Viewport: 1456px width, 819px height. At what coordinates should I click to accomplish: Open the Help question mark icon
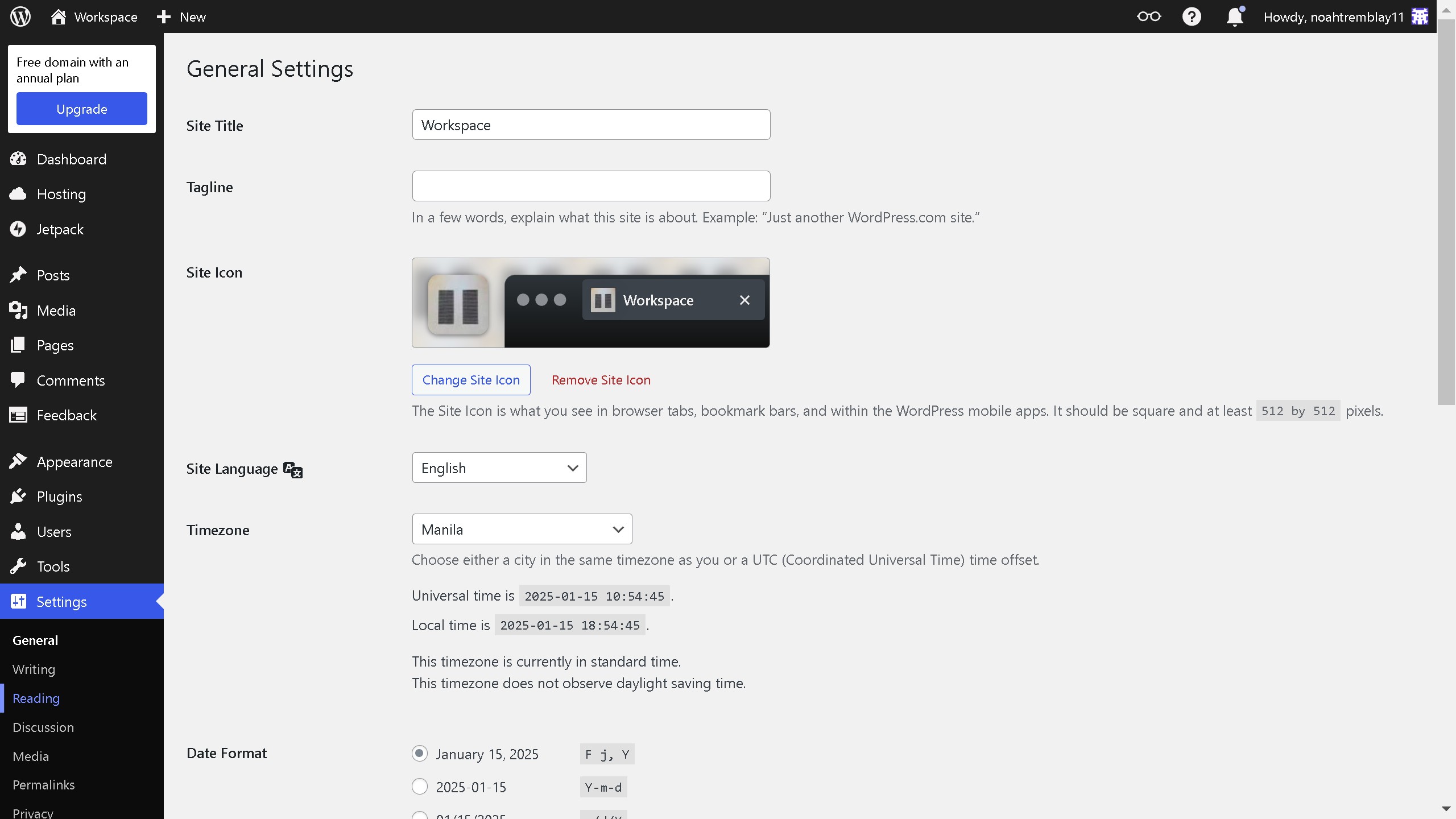point(1192,16)
